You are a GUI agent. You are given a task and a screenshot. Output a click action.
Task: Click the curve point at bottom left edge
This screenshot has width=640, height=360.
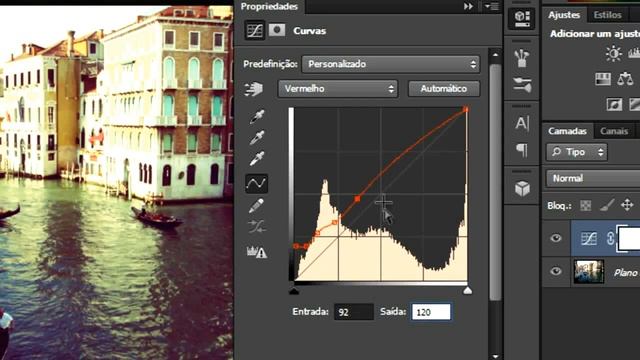(x=296, y=246)
